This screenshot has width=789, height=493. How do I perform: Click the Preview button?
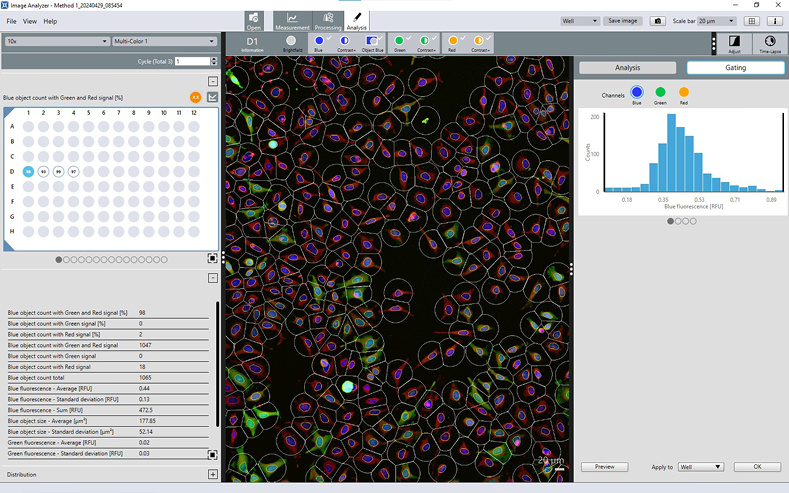pyautogui.click(x=604, y=467)
